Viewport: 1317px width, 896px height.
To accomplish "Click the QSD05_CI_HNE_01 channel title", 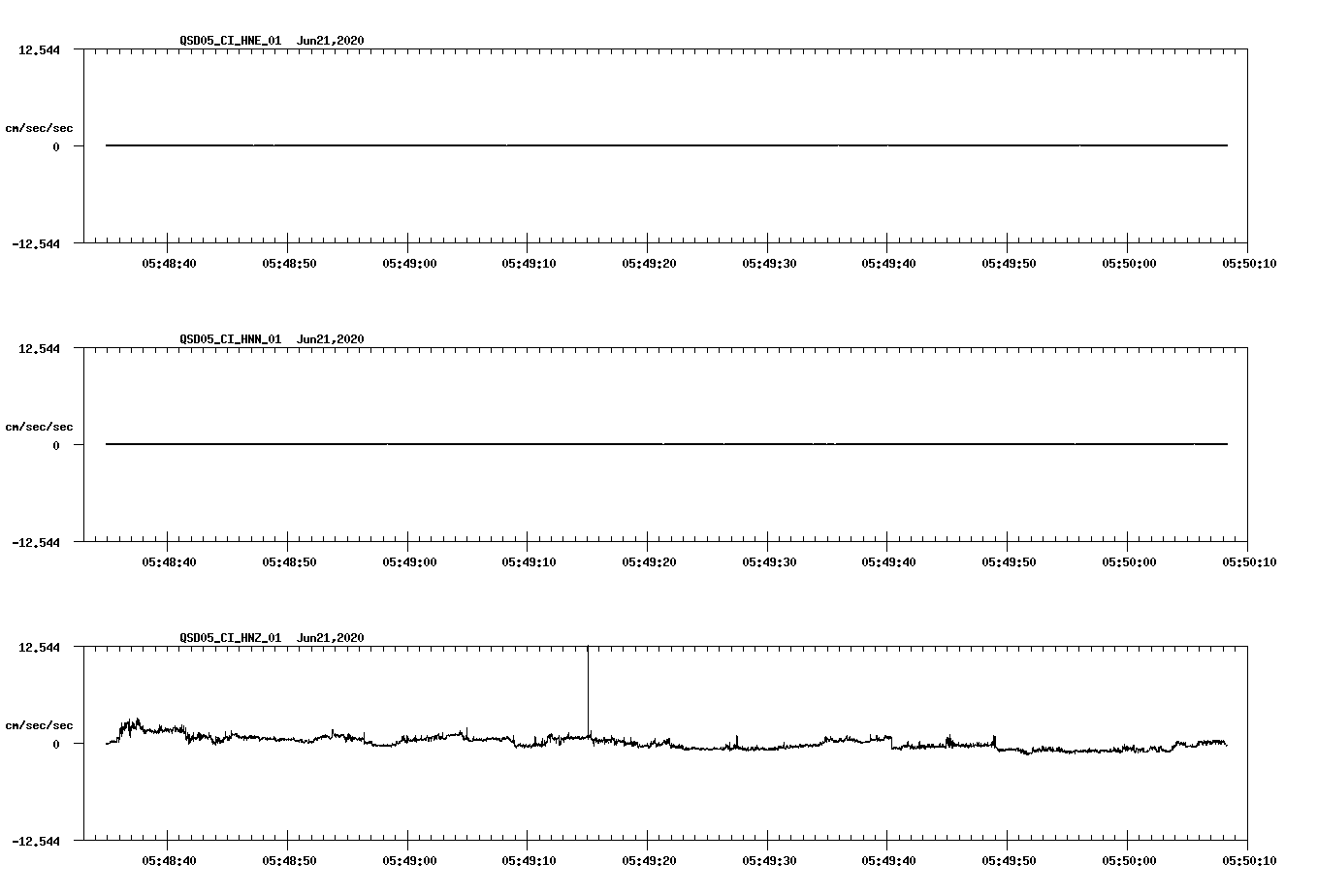I will [x=231, y=41].
